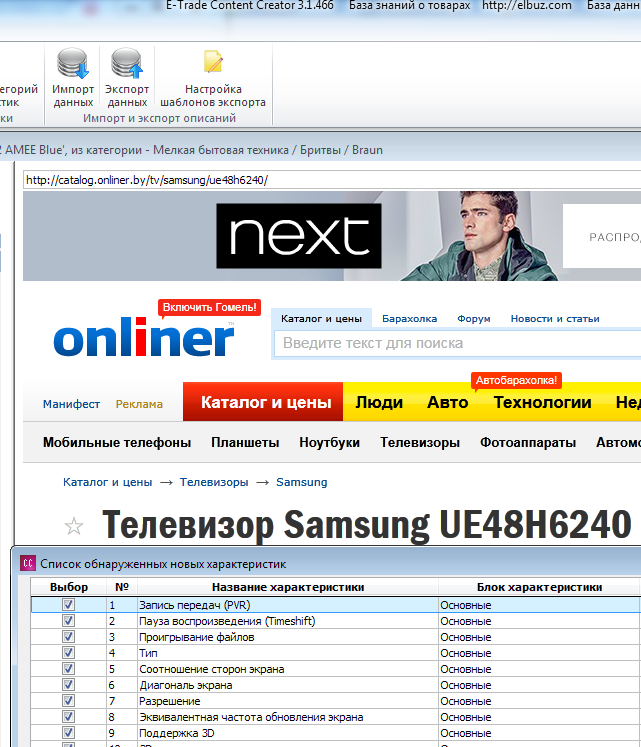Toggle Эквивалентная частота обновления экрана checkbox
The image size is (641, 747).
click(68, 717)
